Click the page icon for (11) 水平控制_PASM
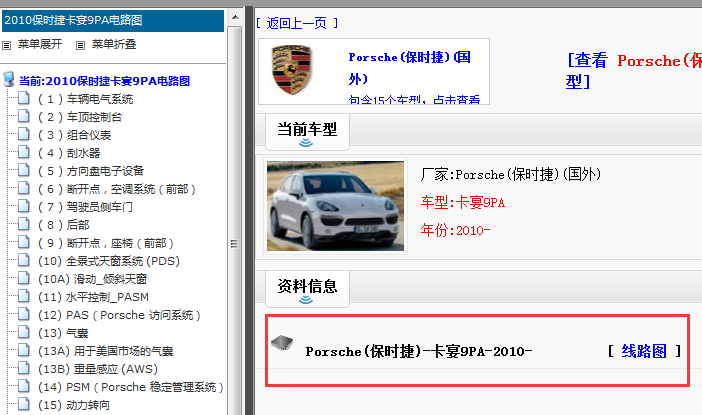 pyautogui.click(x=24, y=296)
